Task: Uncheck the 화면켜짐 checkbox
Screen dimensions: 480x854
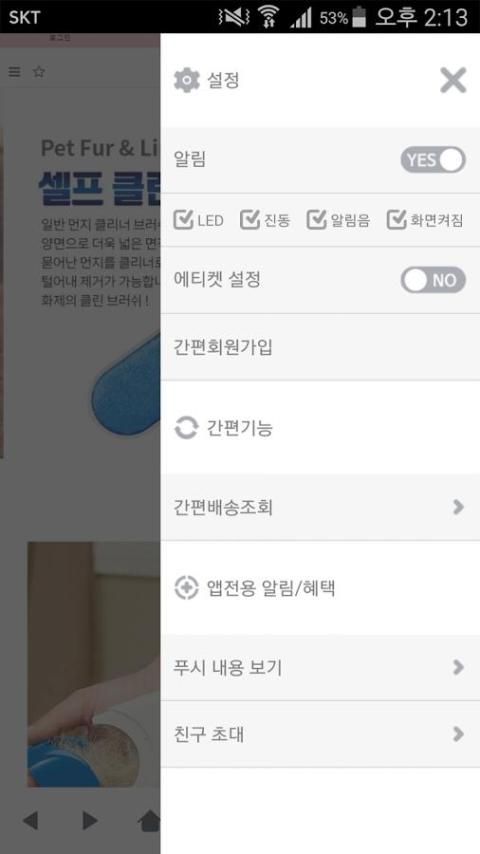Action: [x=397, y=219]
